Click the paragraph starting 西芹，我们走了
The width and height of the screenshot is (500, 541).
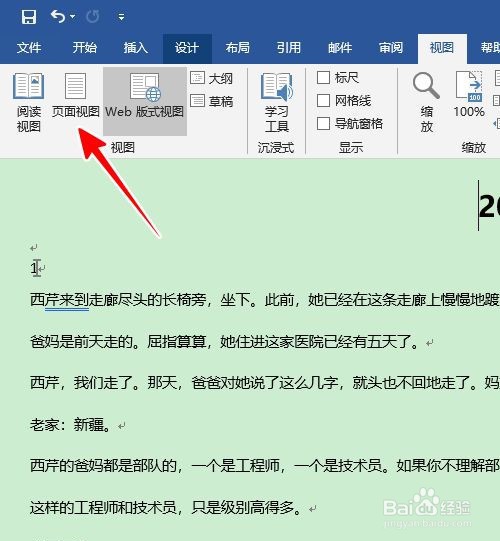click(x=265, y=383)
